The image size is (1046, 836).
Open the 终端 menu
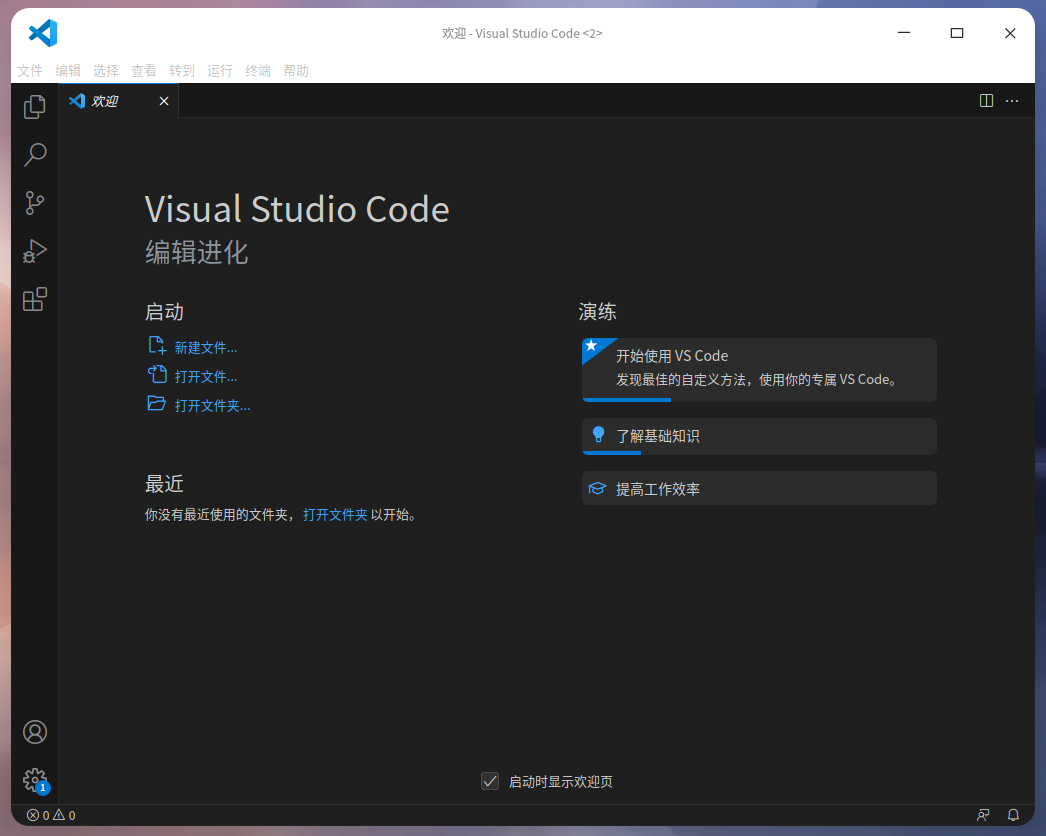(x=258, y=71)
